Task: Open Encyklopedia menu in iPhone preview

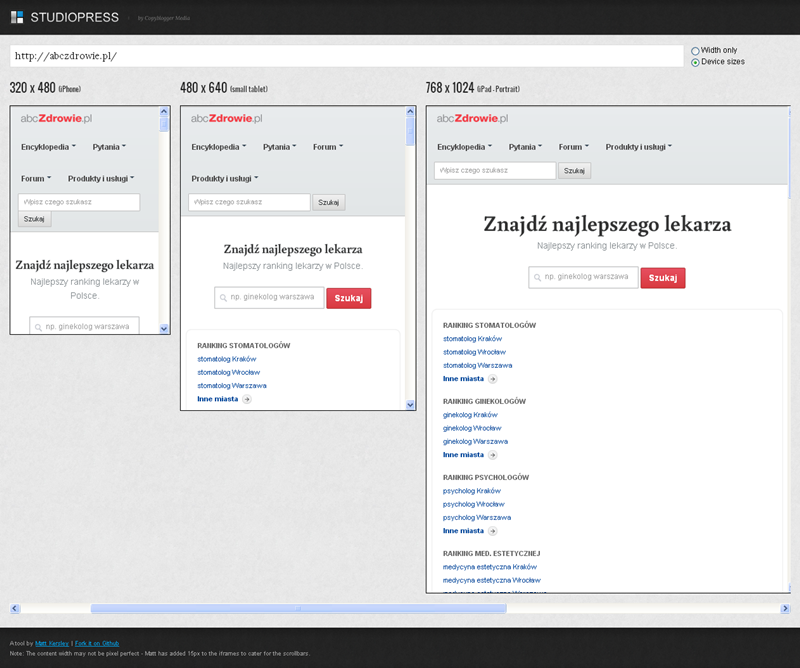Action: 48,147
